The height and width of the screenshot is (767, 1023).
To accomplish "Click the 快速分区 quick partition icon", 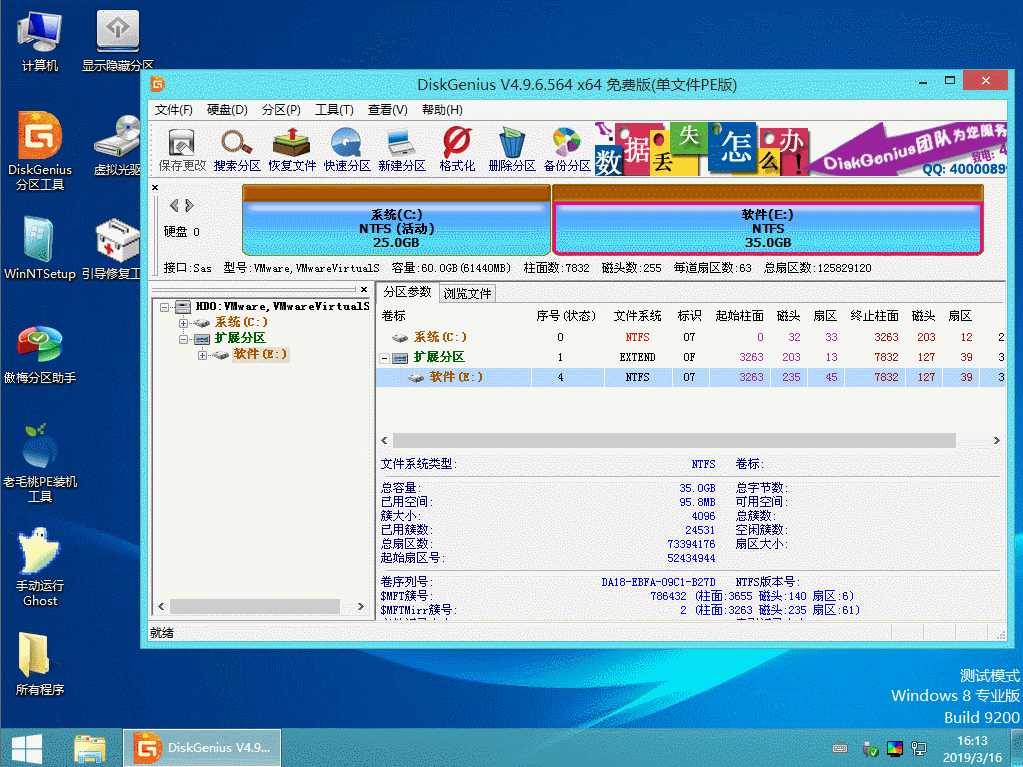I will pyautogui.click(x=346, y=149).
